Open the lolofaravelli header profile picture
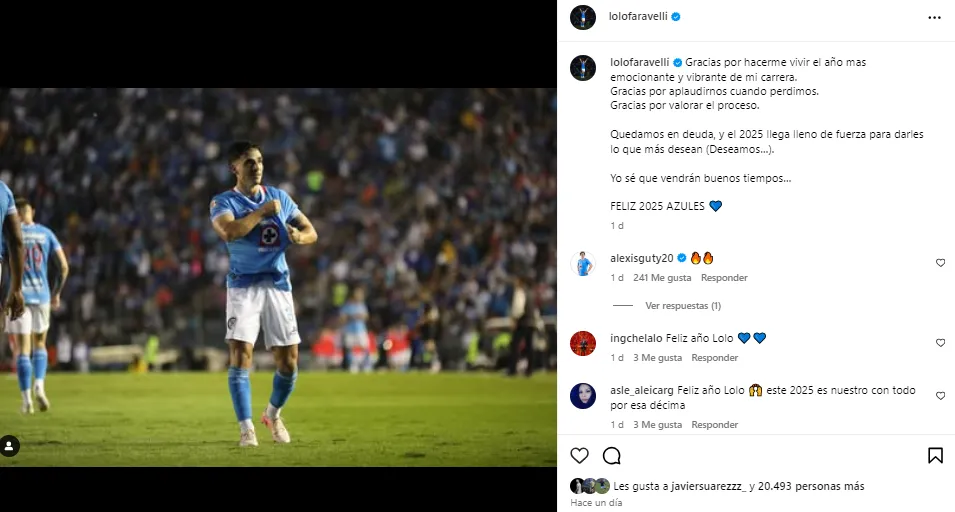Screen dimensions: 955x512 point(583,17)
